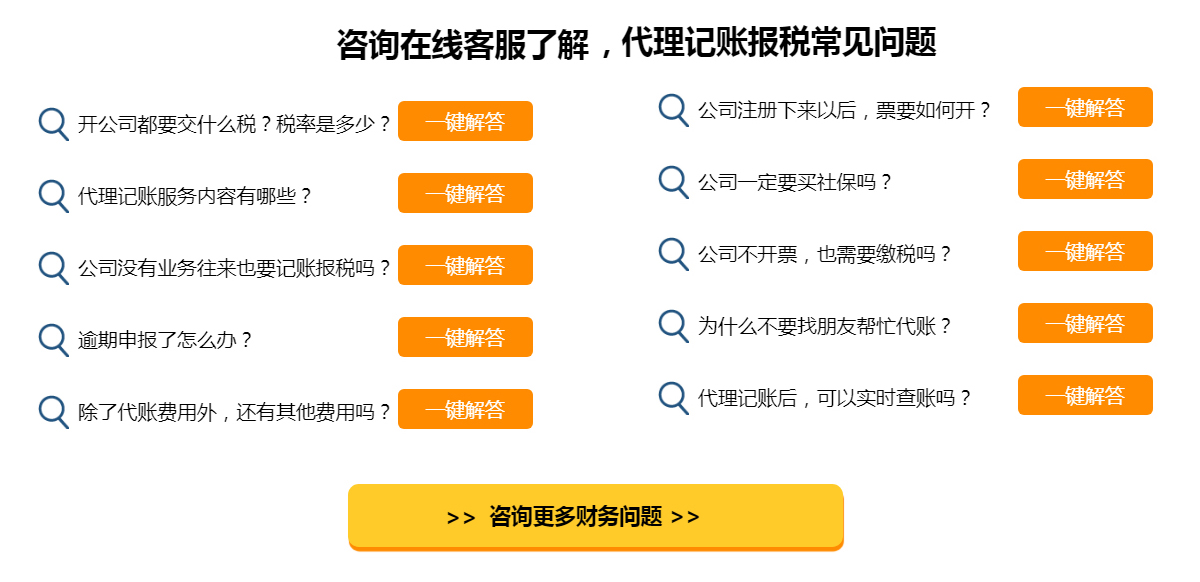This screenshot has height=582, width=1200.
Task: Click 一键解答 for 开公司都要交什么税
Action: point(465,121)
